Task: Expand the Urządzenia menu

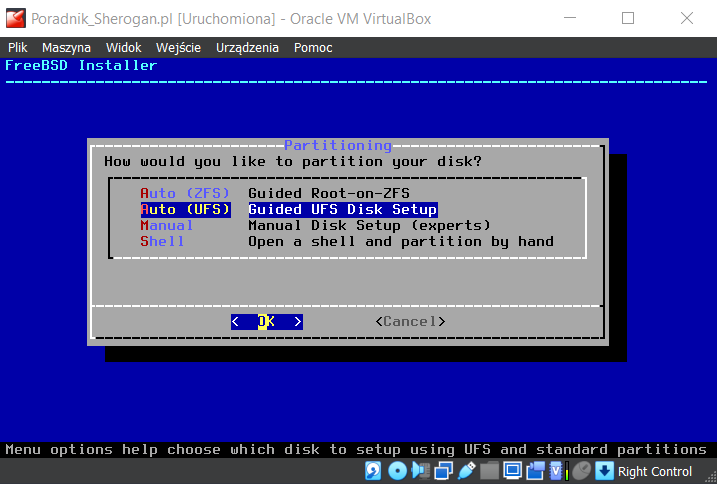Action: pyautogui.click(x=248, y=47)
